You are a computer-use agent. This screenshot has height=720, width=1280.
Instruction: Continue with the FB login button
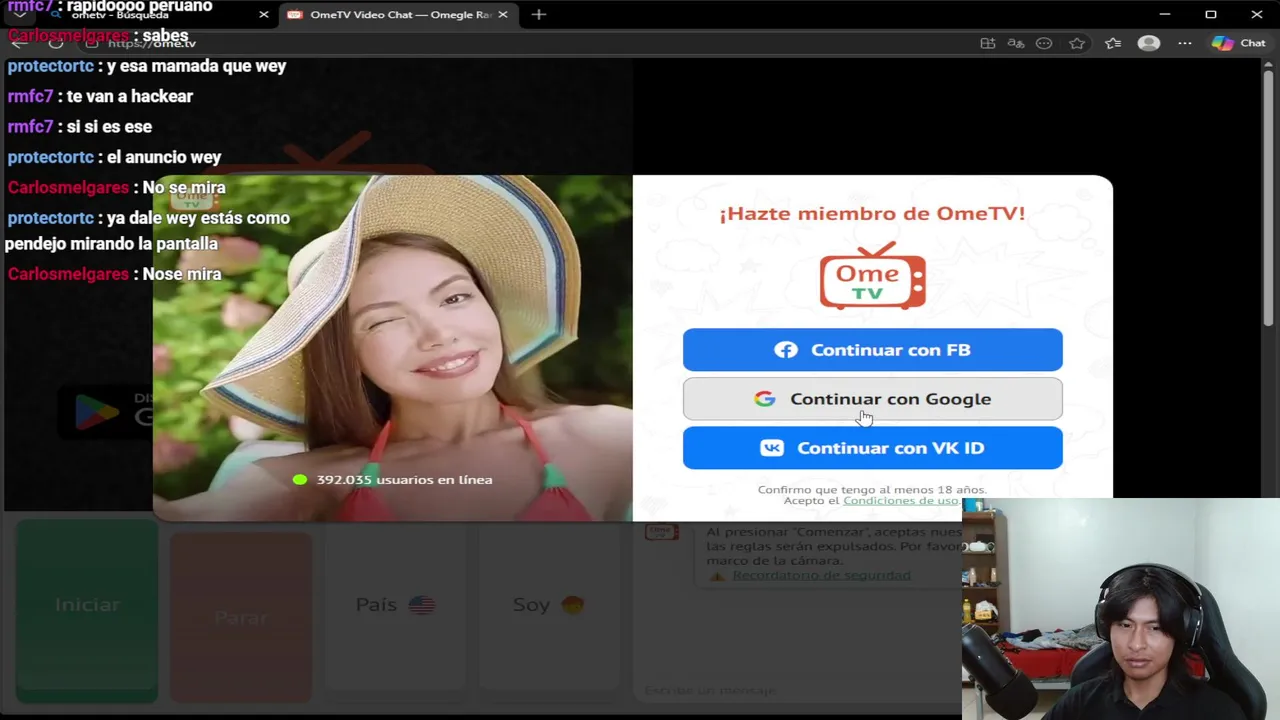872,350
